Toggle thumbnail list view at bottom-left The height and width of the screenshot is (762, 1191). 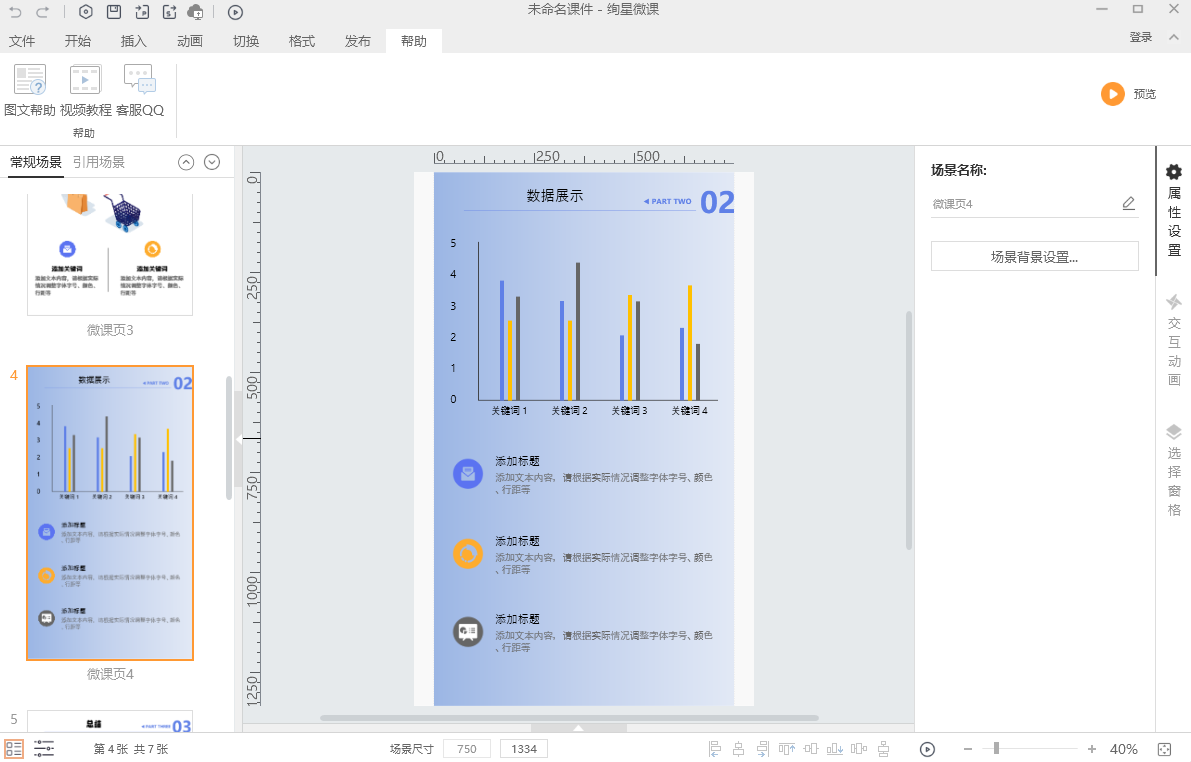pos(14,749)
